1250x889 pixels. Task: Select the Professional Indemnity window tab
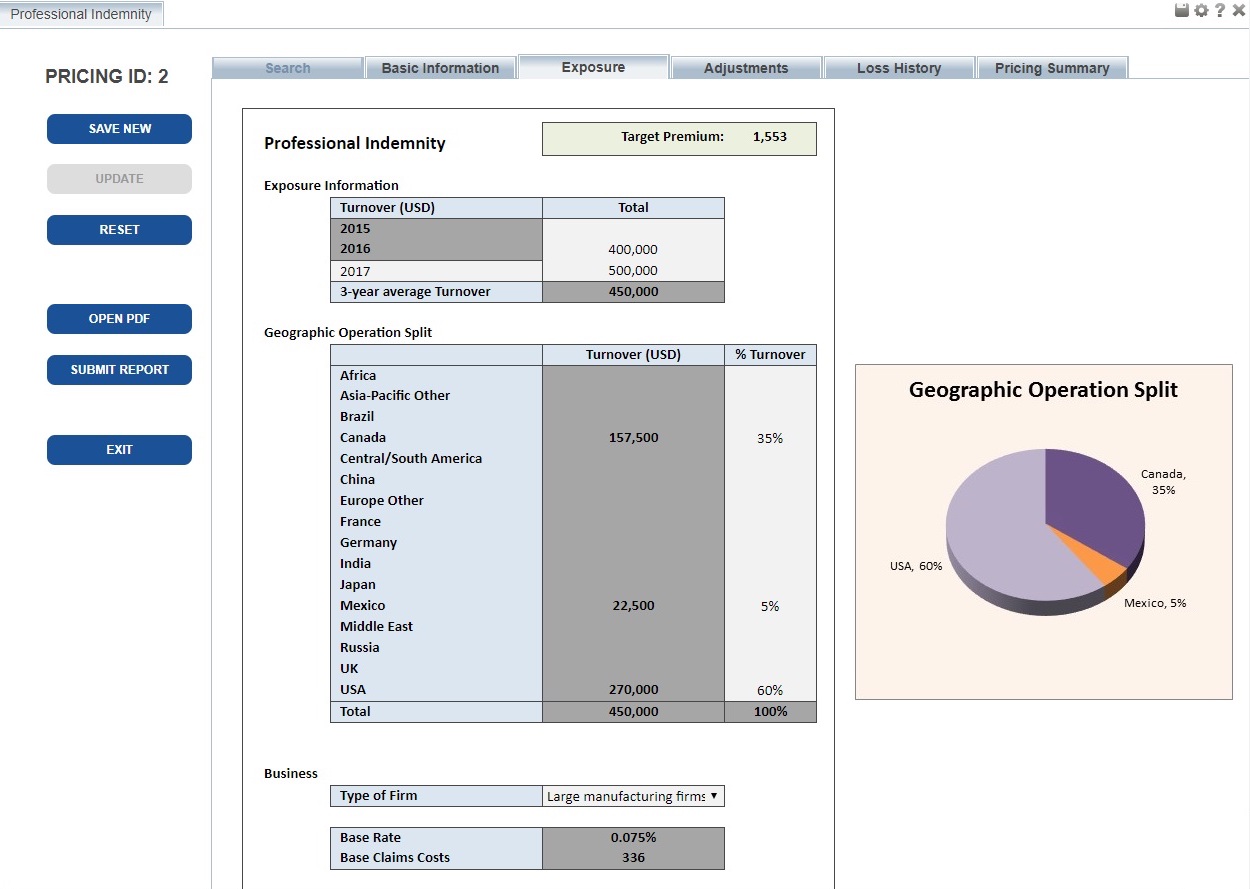click(82, 13)
